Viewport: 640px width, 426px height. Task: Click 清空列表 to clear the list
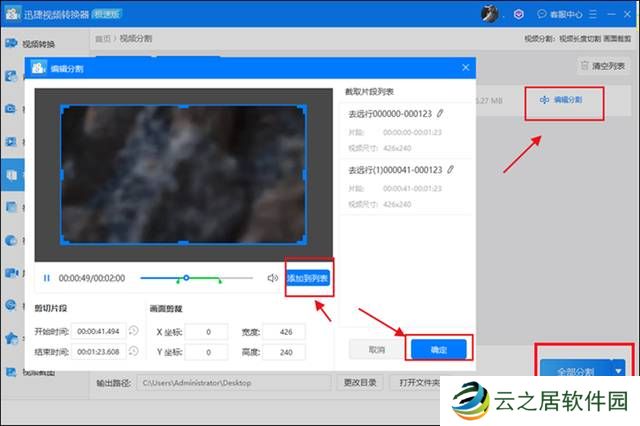(x=603, y=66)
